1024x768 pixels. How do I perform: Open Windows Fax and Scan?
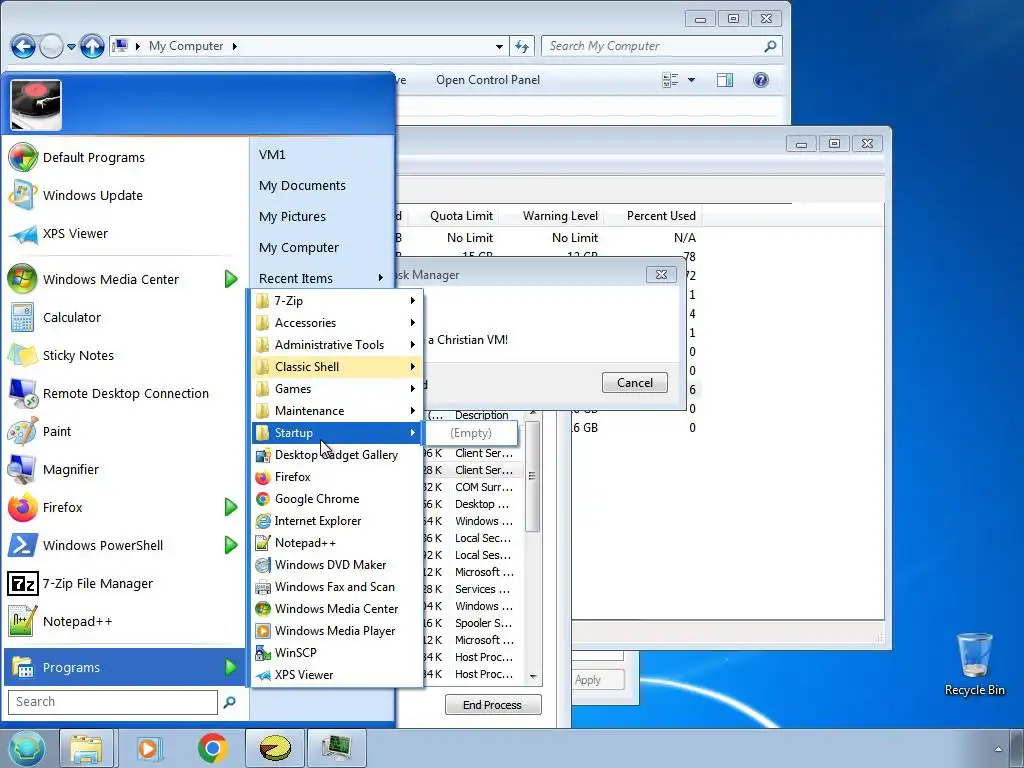pyautogui.click(x=336, y=587)
